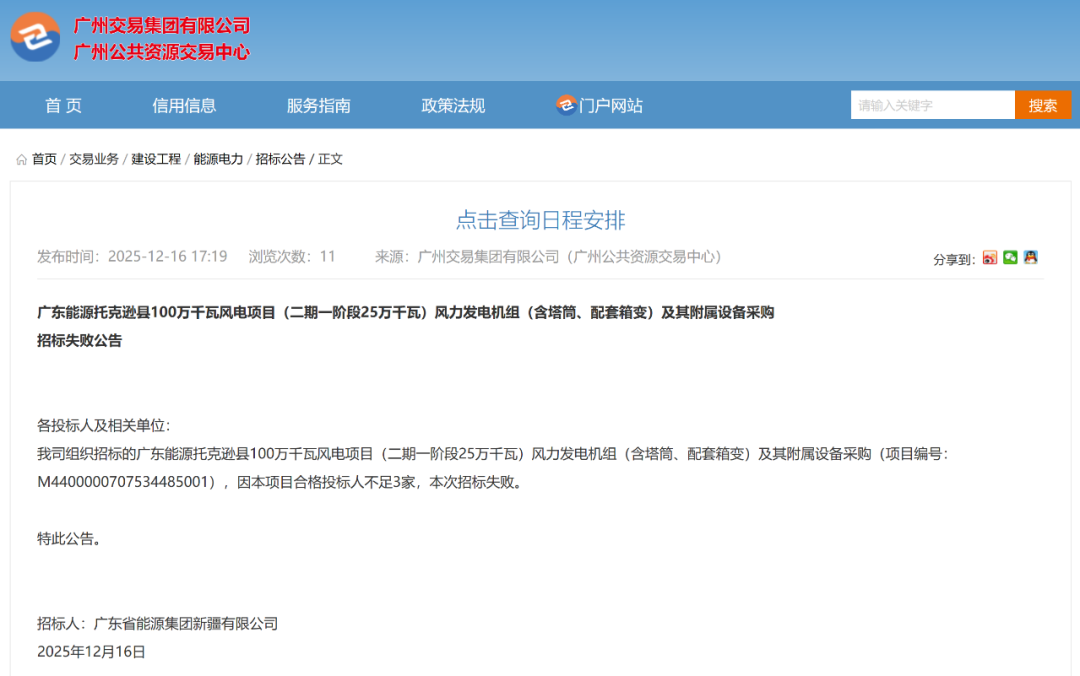
Task: Click the icon beside 门户网站 in navigation
Action: [x=566, y=105]
